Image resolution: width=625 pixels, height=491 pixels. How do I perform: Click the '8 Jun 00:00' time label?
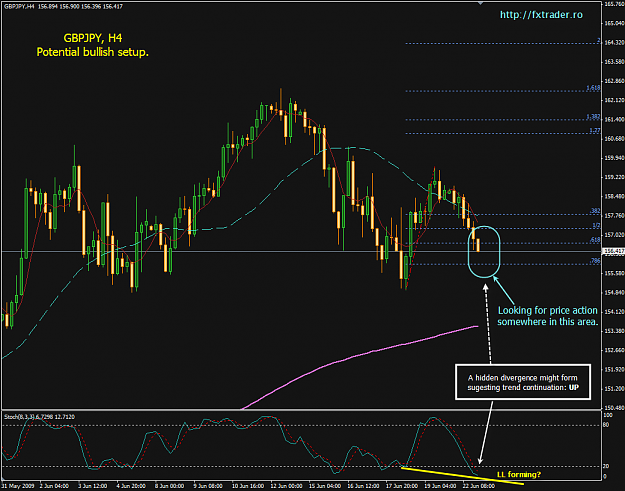[x=169, y=486]
